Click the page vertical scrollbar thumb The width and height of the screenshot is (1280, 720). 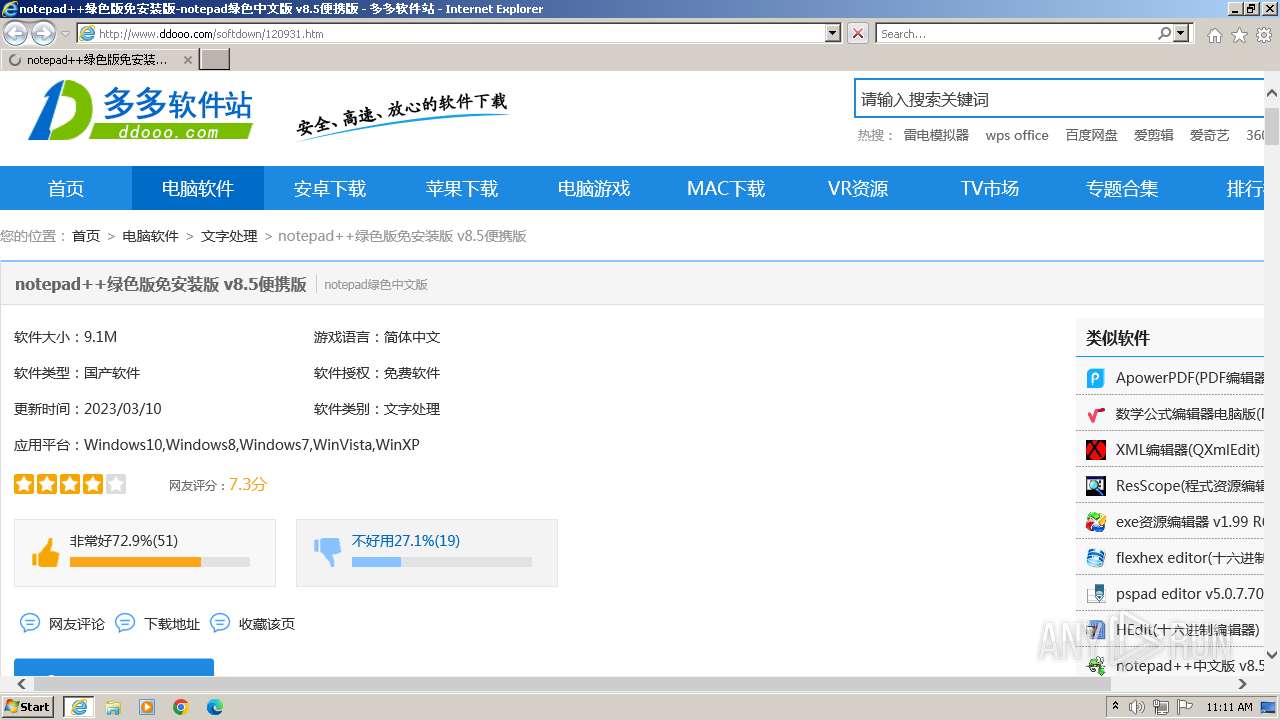(x=1272, y=126)
